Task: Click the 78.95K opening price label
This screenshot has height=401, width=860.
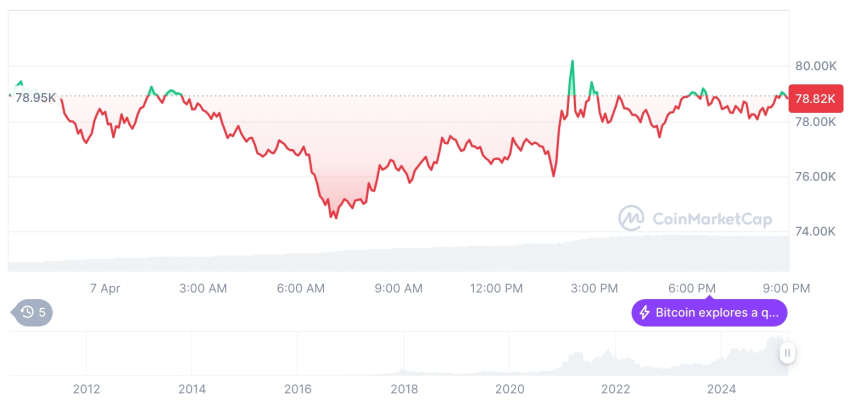Action: 35,97
